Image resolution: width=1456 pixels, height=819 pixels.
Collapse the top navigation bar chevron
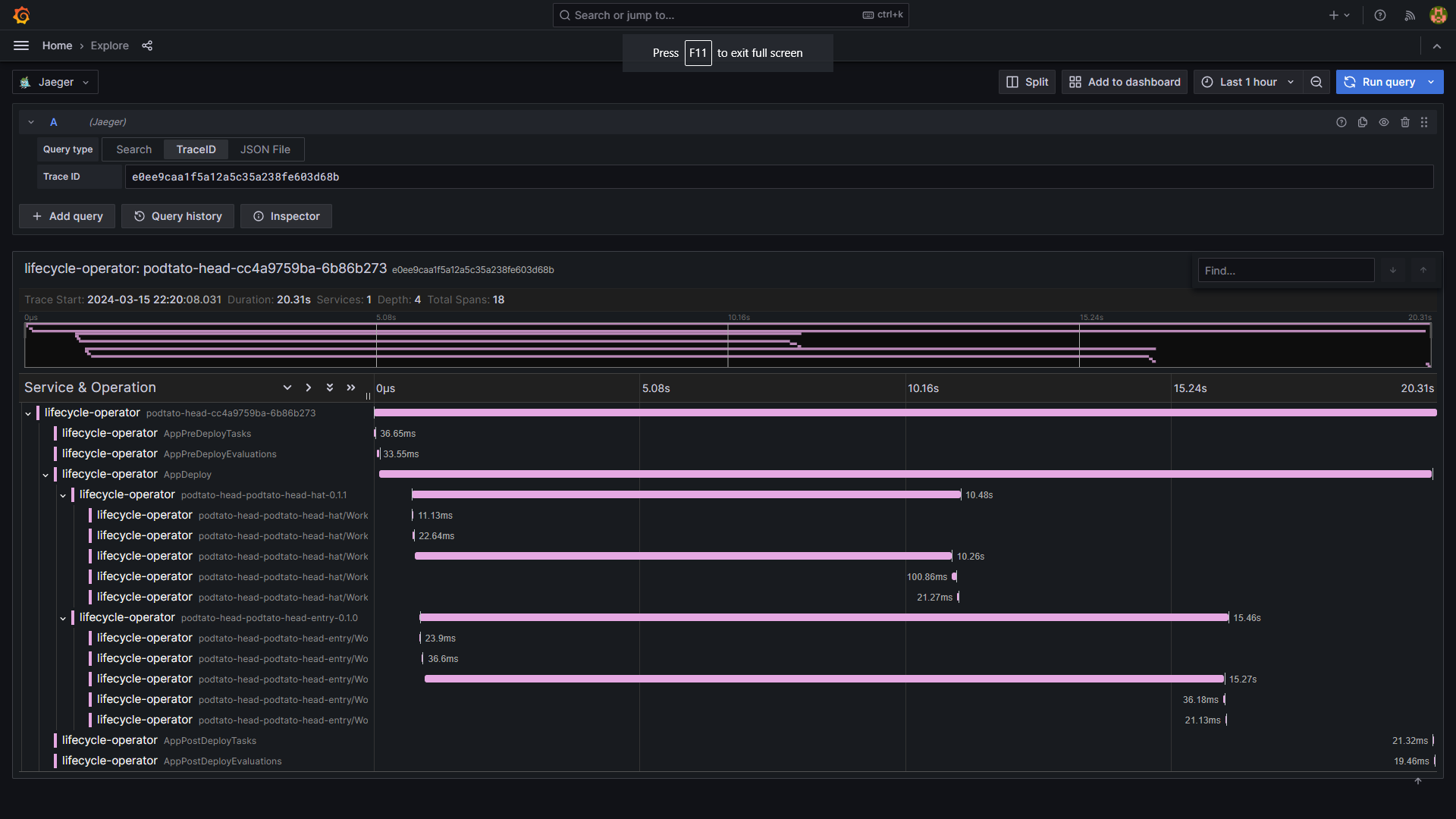pyautogui.click(x=1437, y=46)
